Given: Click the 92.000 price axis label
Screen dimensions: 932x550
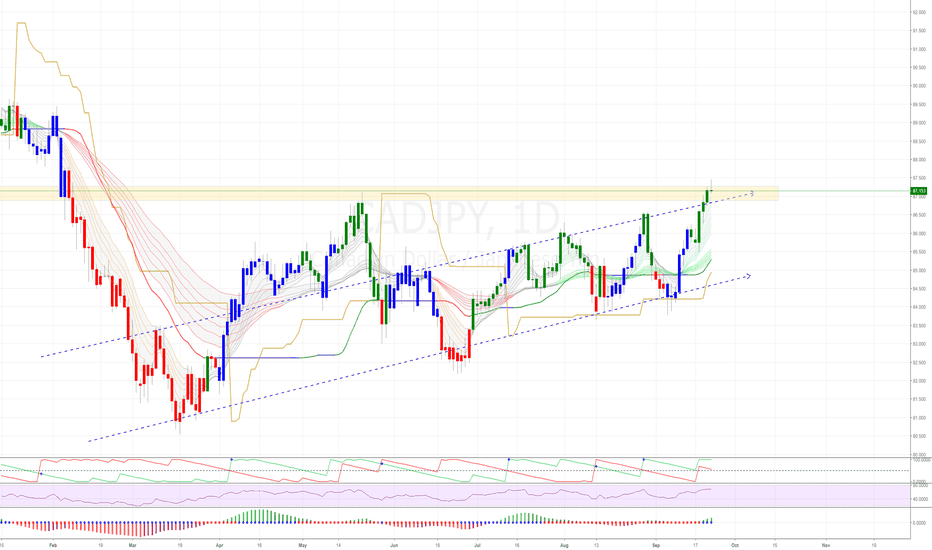Looking at the screenshot, I should pyautogui.click(x=919, y=12).
